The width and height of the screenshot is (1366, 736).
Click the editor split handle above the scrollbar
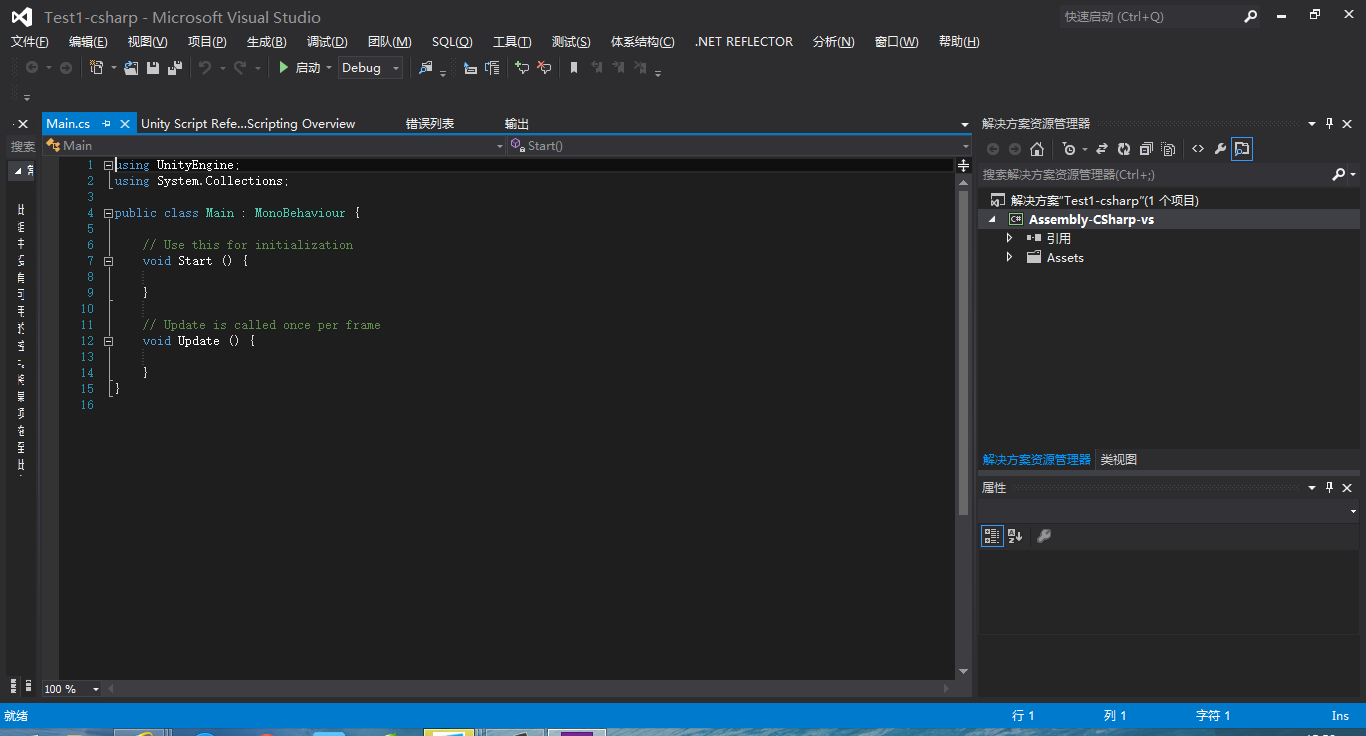964,165
